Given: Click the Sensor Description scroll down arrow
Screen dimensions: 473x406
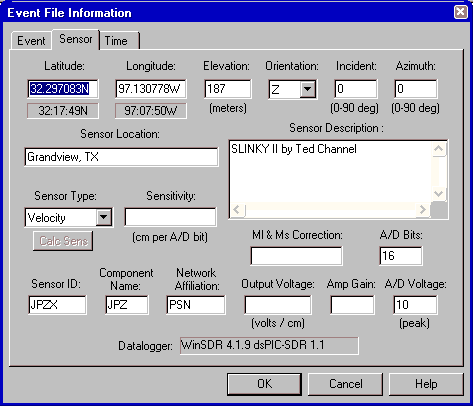Looking at the screenshot, I should coord(439,194).
